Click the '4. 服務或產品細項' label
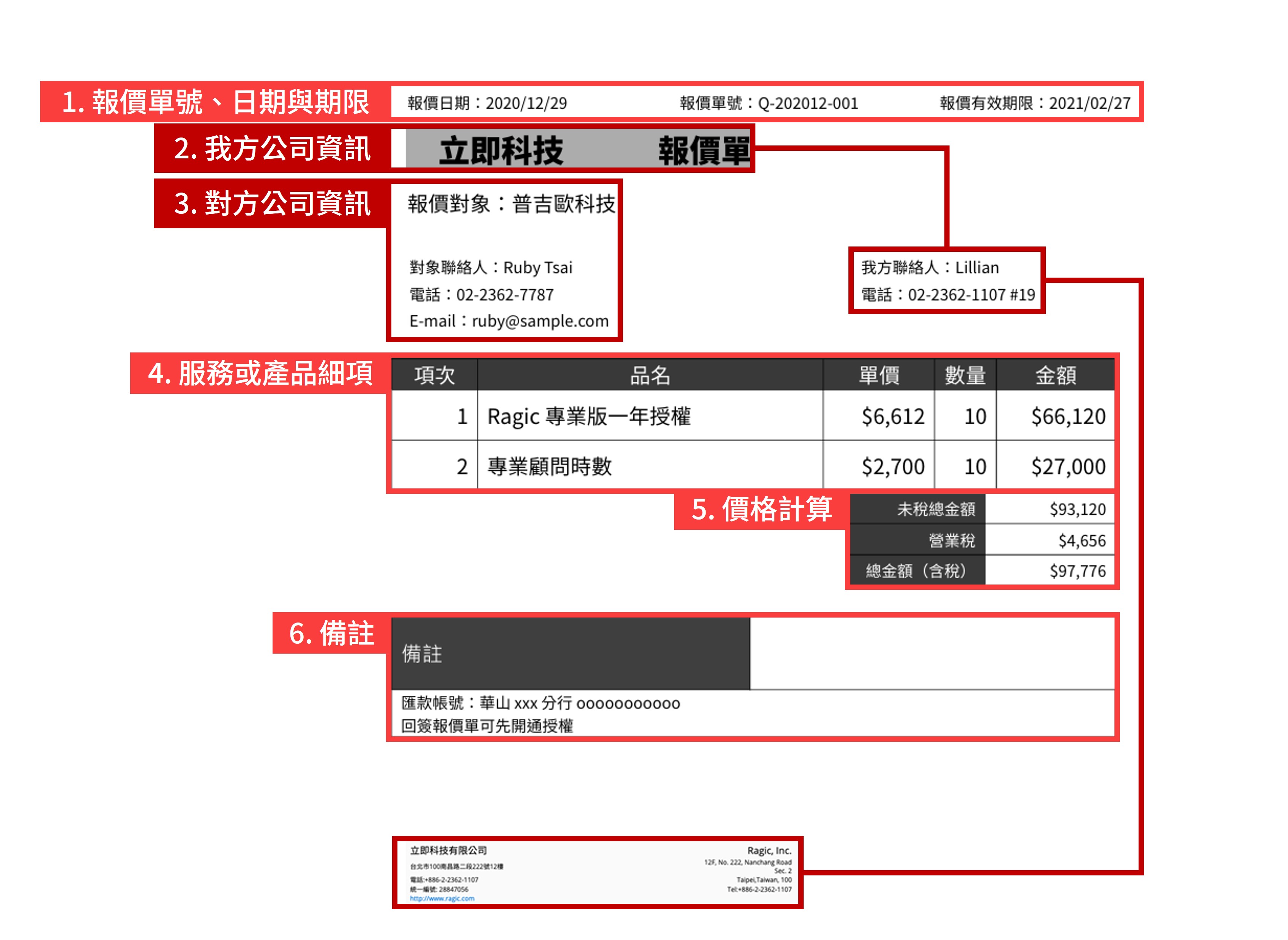The height and width of the screenshot is (940, 1288). (x=260, y=374)
